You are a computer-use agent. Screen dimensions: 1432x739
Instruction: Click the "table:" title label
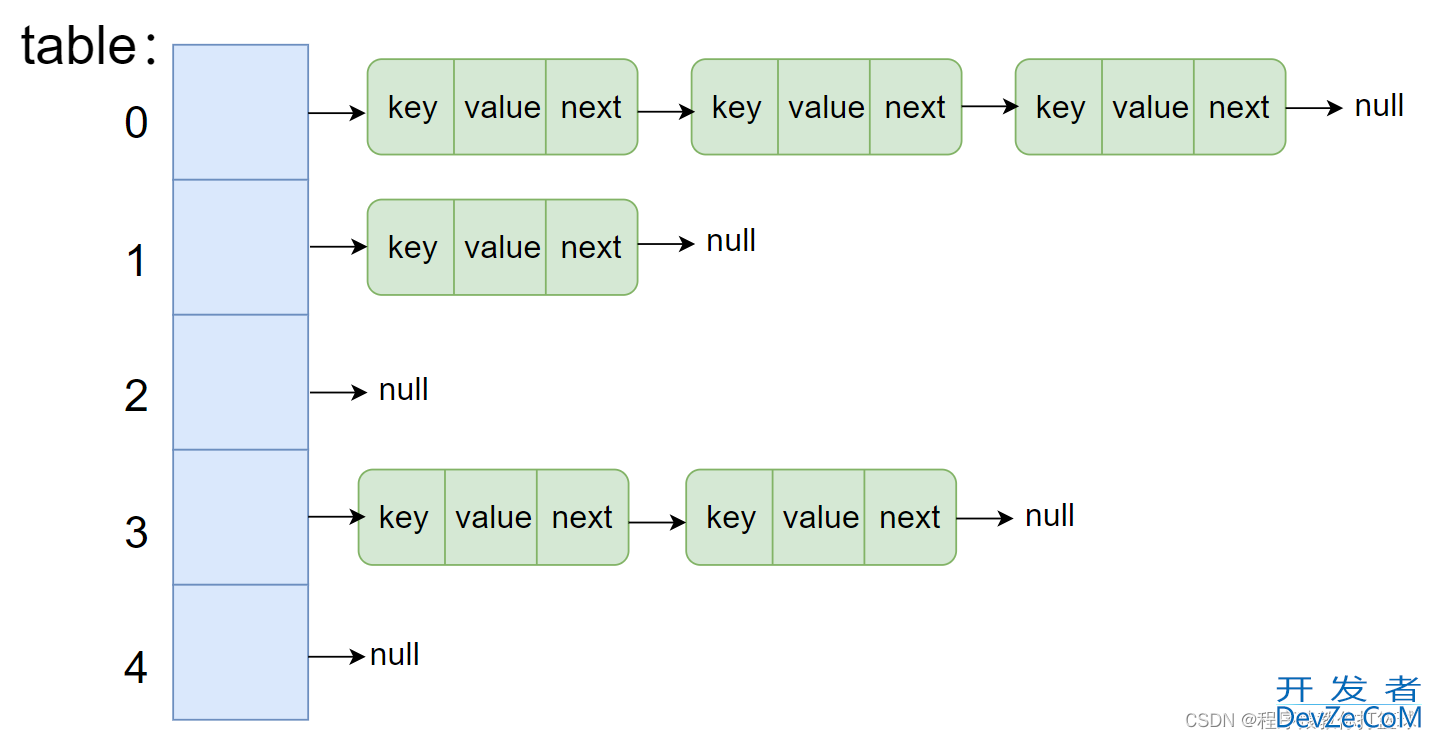[90, 46]
